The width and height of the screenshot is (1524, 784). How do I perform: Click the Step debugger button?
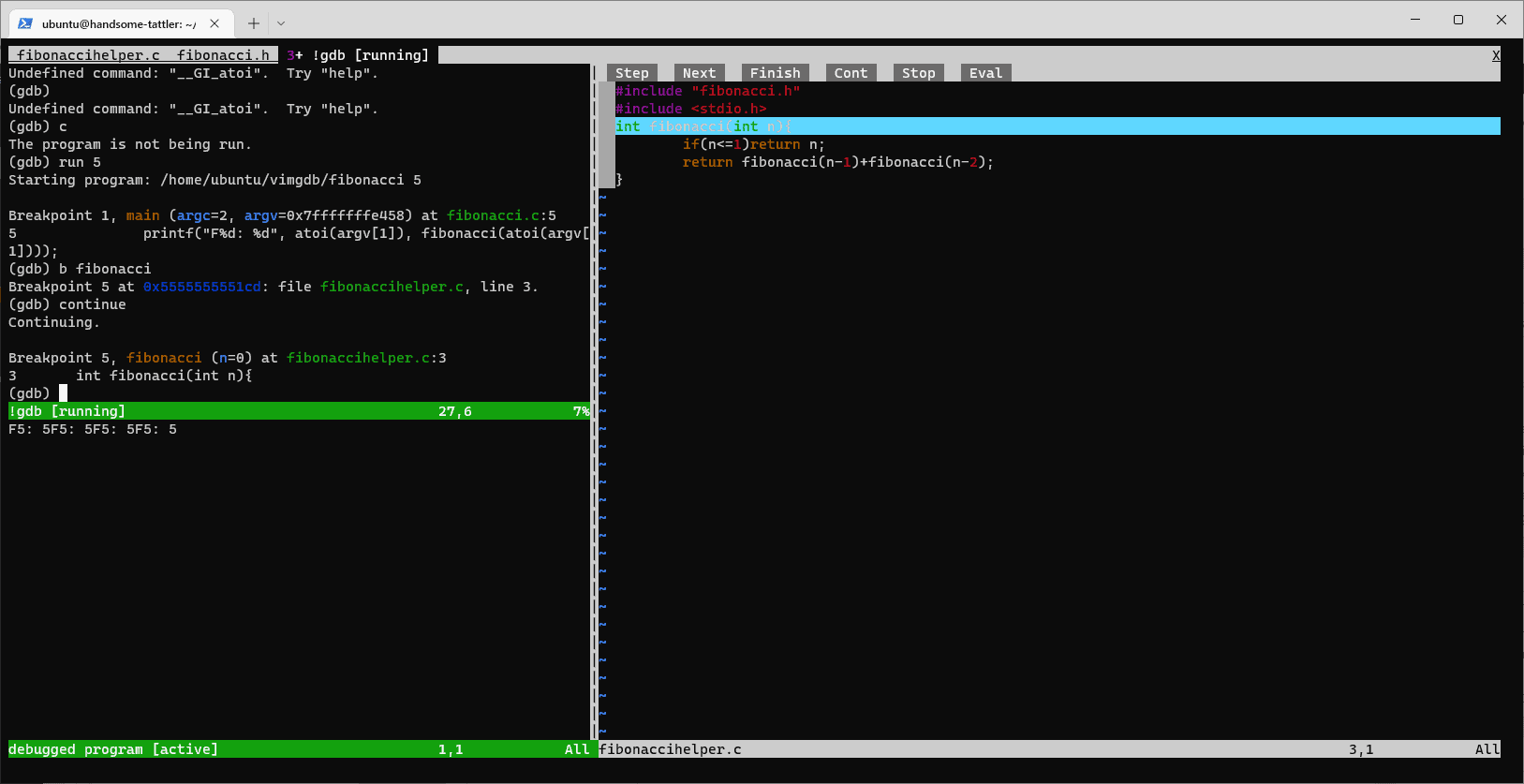point(631,73)
